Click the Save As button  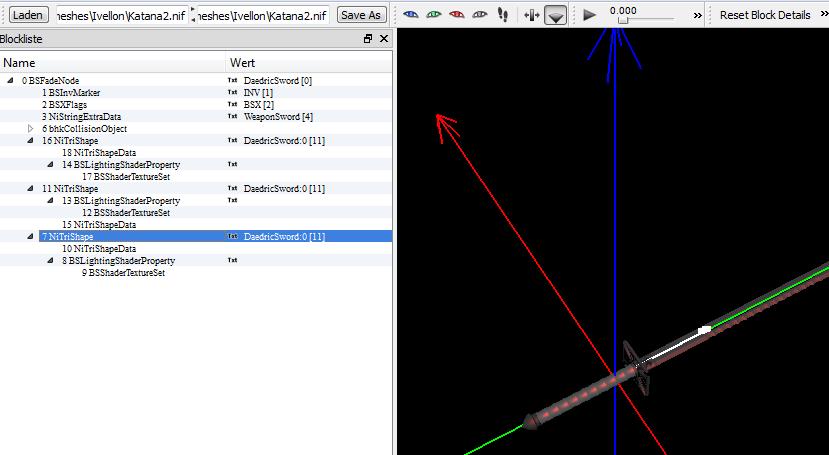[x=360, y=15]
